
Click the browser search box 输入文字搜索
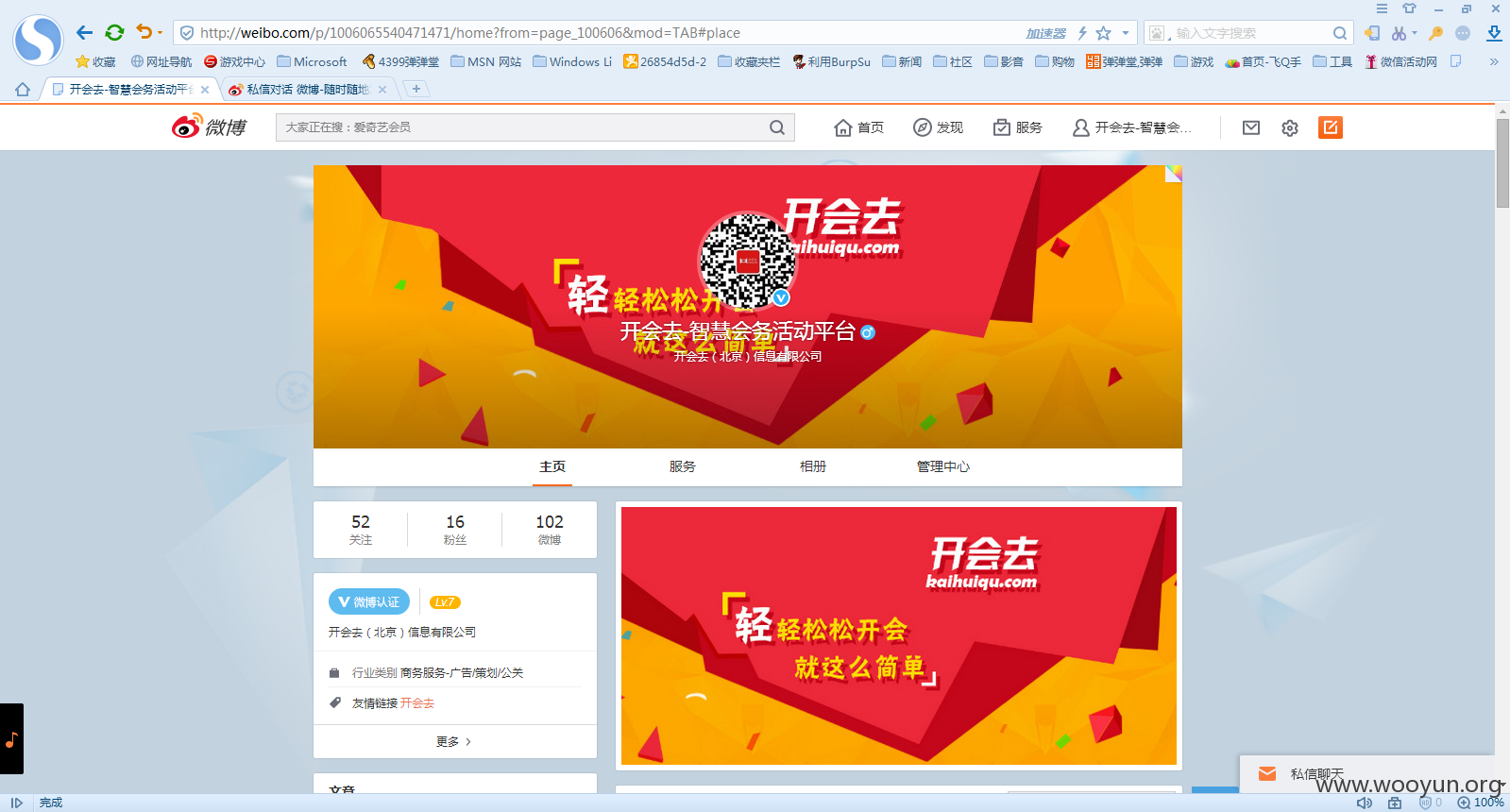[x=1248, y=33]
